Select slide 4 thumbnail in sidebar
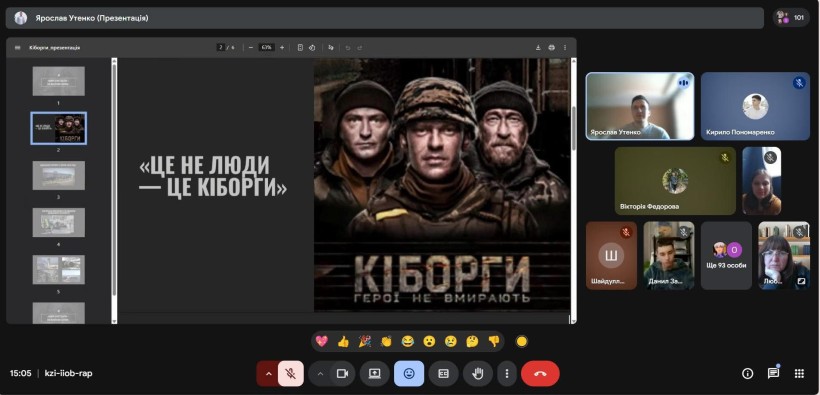The image size is (820, 395). coord(59,222)
